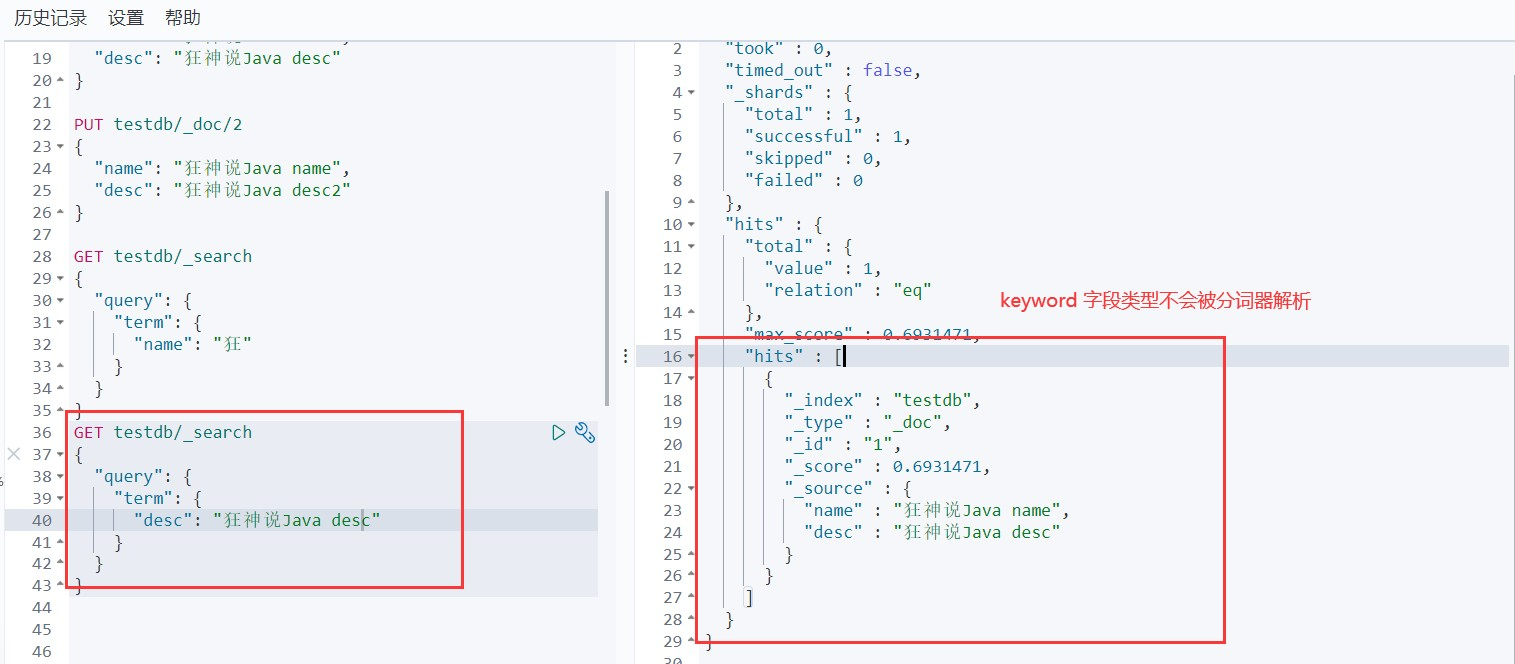Collapse "_shards" object in the response pane
Viewport: 1515px width, 664px height.
point(691,93)
